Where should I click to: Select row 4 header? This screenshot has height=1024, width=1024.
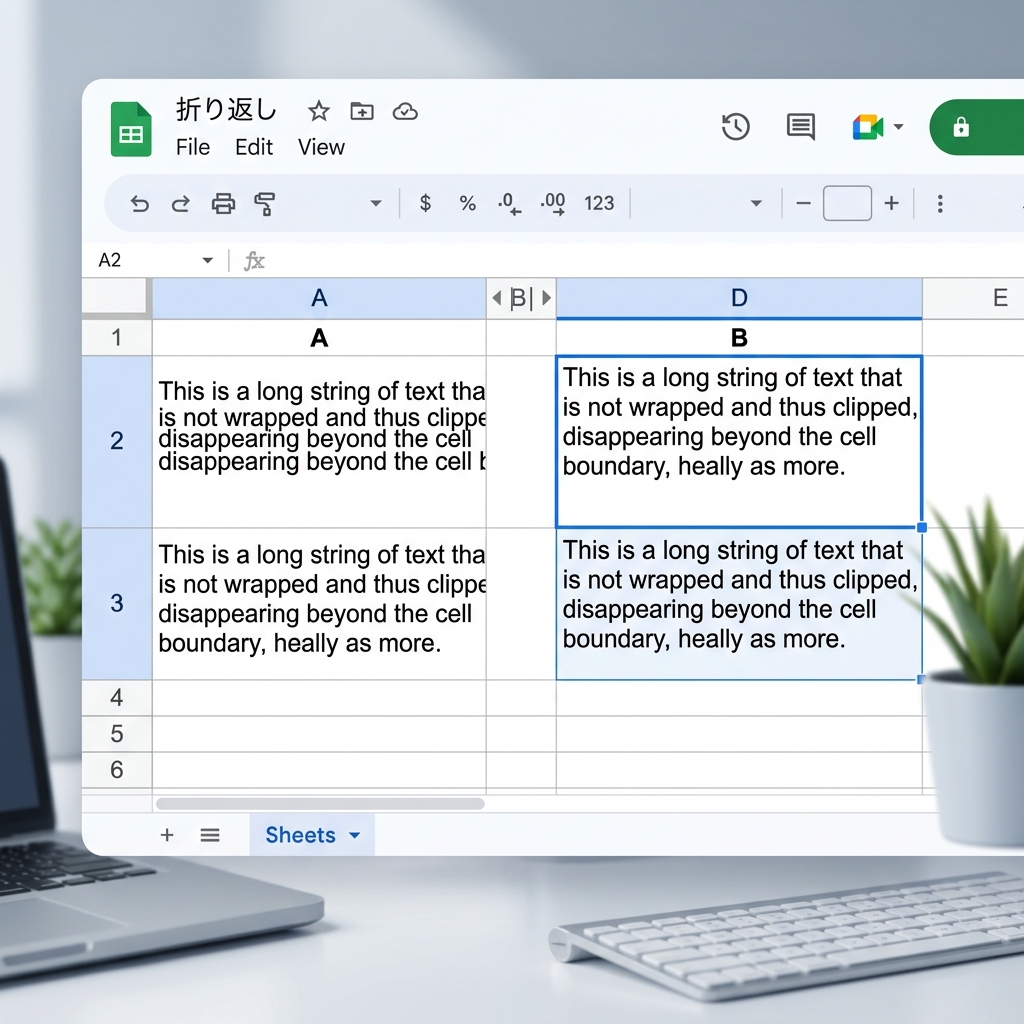tap(117, 698)
